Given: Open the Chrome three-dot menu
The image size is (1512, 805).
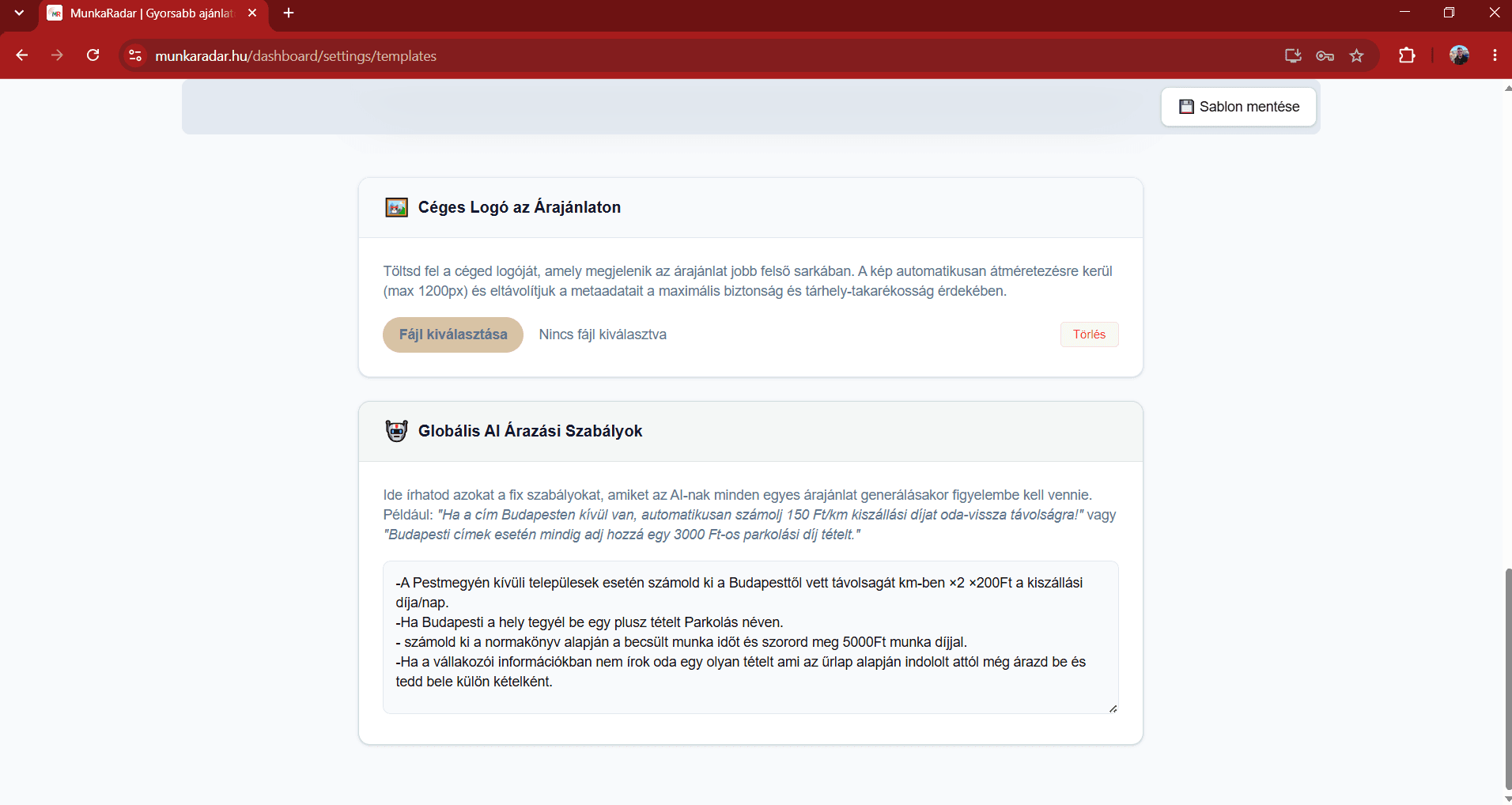Looking at the screenshot, I should tap(1495, 55).
